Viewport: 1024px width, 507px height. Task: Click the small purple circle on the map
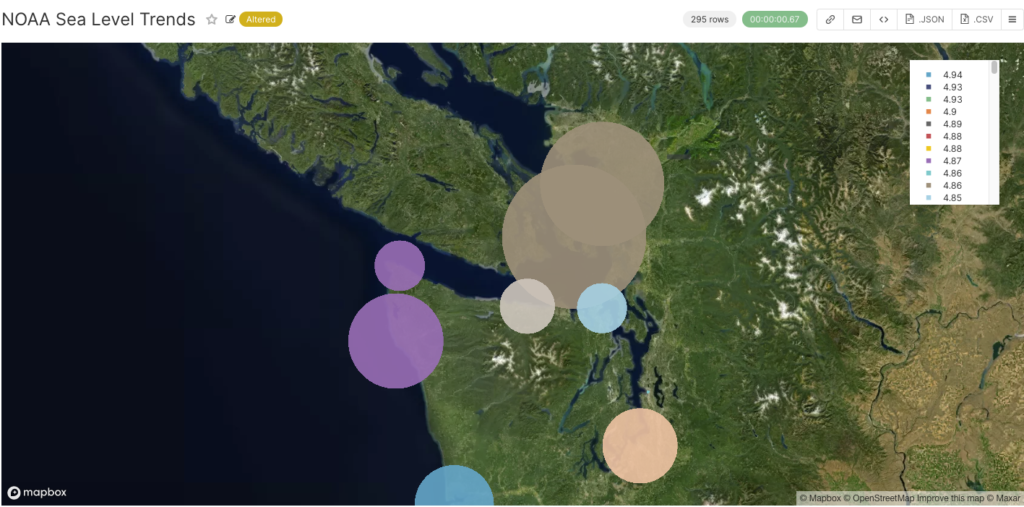(x=400, y=266)
